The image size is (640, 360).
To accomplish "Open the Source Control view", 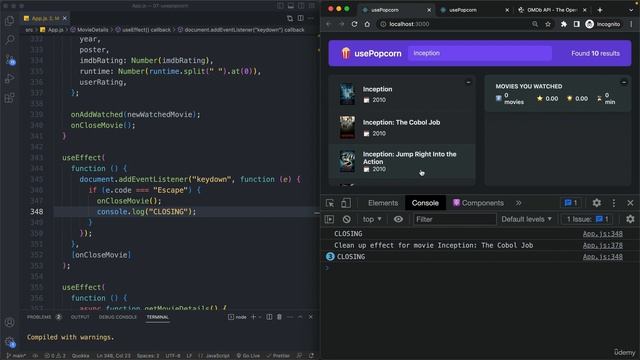I will (x=10, y=60).
